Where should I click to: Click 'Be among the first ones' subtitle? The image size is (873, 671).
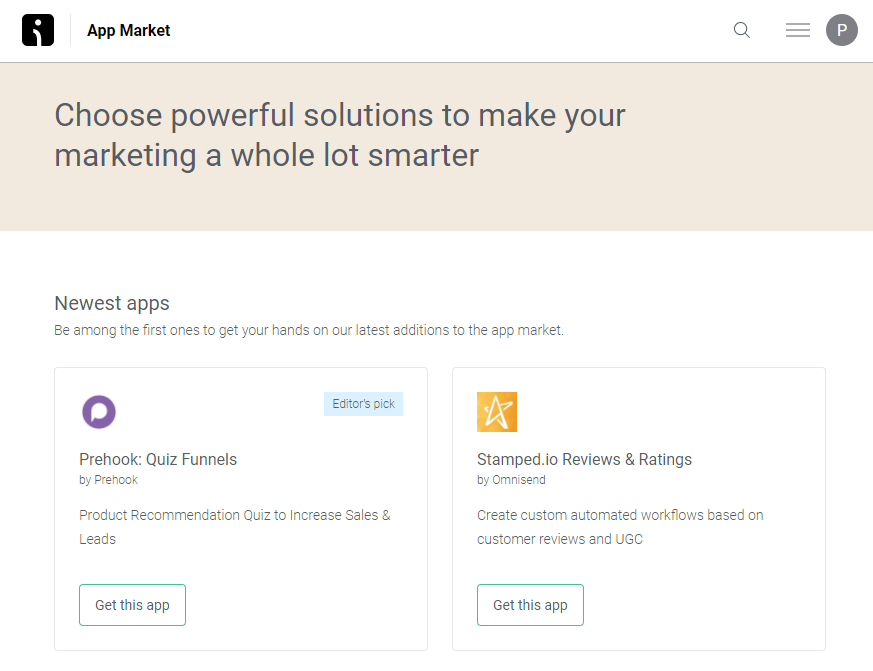pyautogui.click(x=309, y=330)
